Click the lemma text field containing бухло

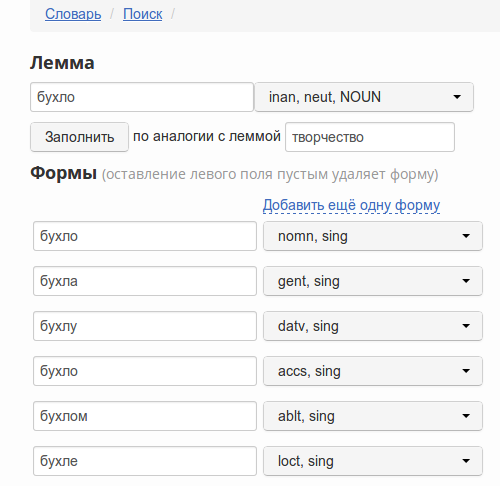(x=142, y=97)
